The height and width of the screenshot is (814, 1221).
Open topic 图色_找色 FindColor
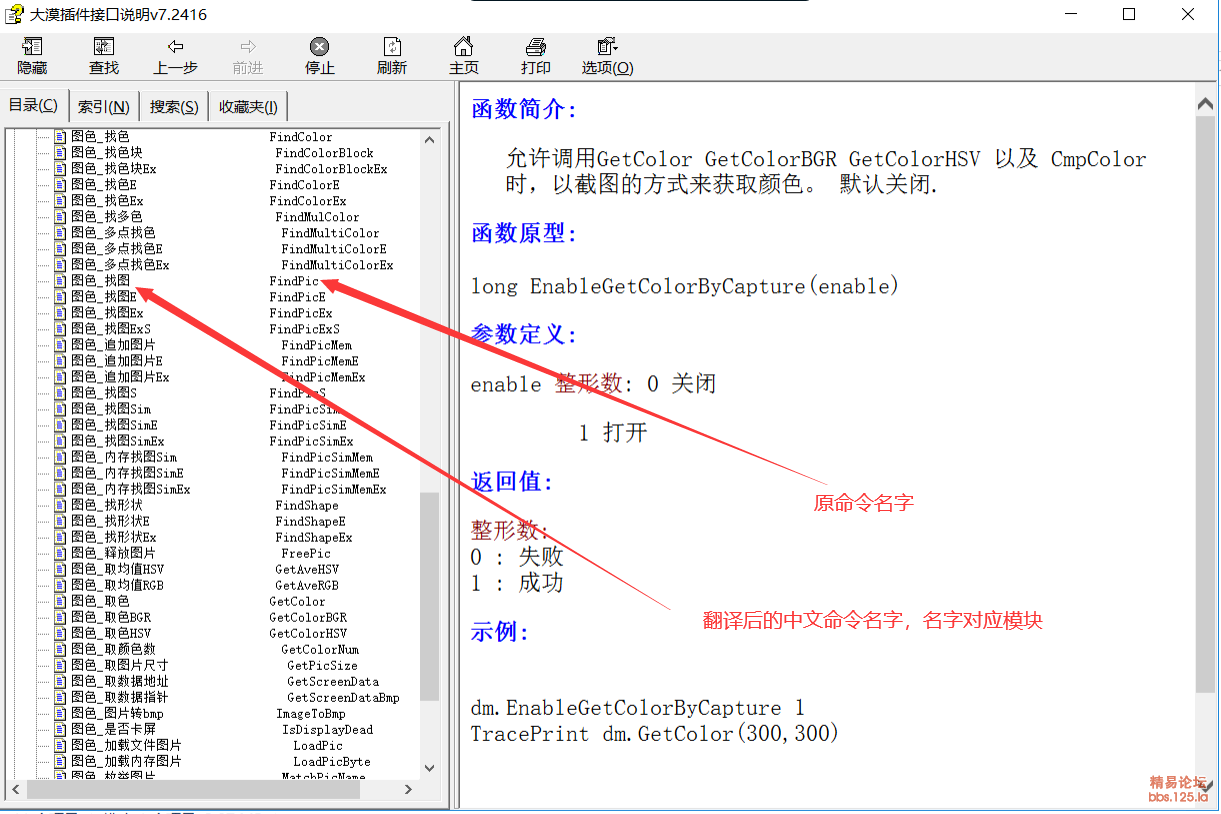[202, 137]
